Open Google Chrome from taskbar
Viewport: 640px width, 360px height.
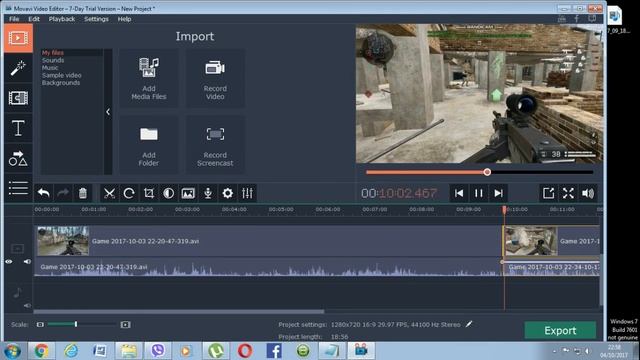[x=41, y=351]
